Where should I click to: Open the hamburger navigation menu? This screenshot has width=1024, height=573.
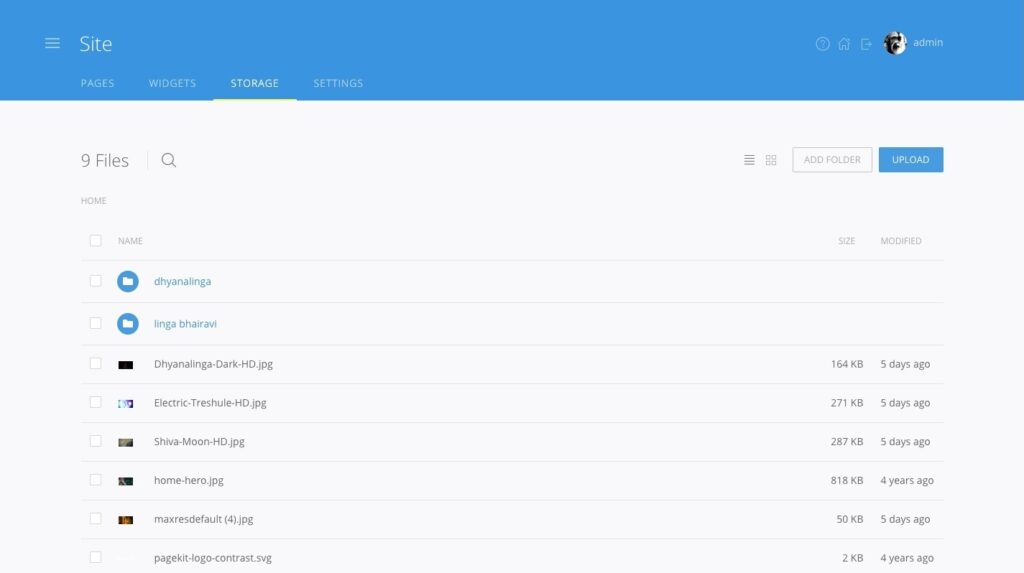coord(52,43)
